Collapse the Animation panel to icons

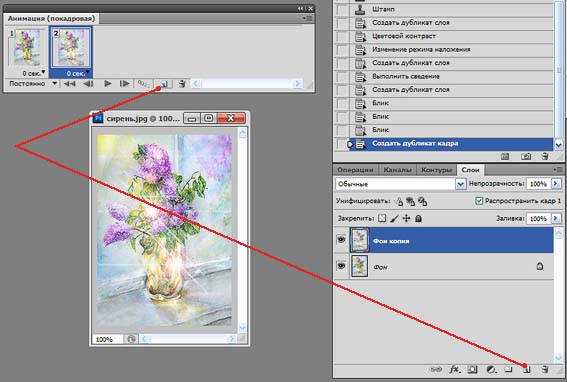(x=301, y=8)
